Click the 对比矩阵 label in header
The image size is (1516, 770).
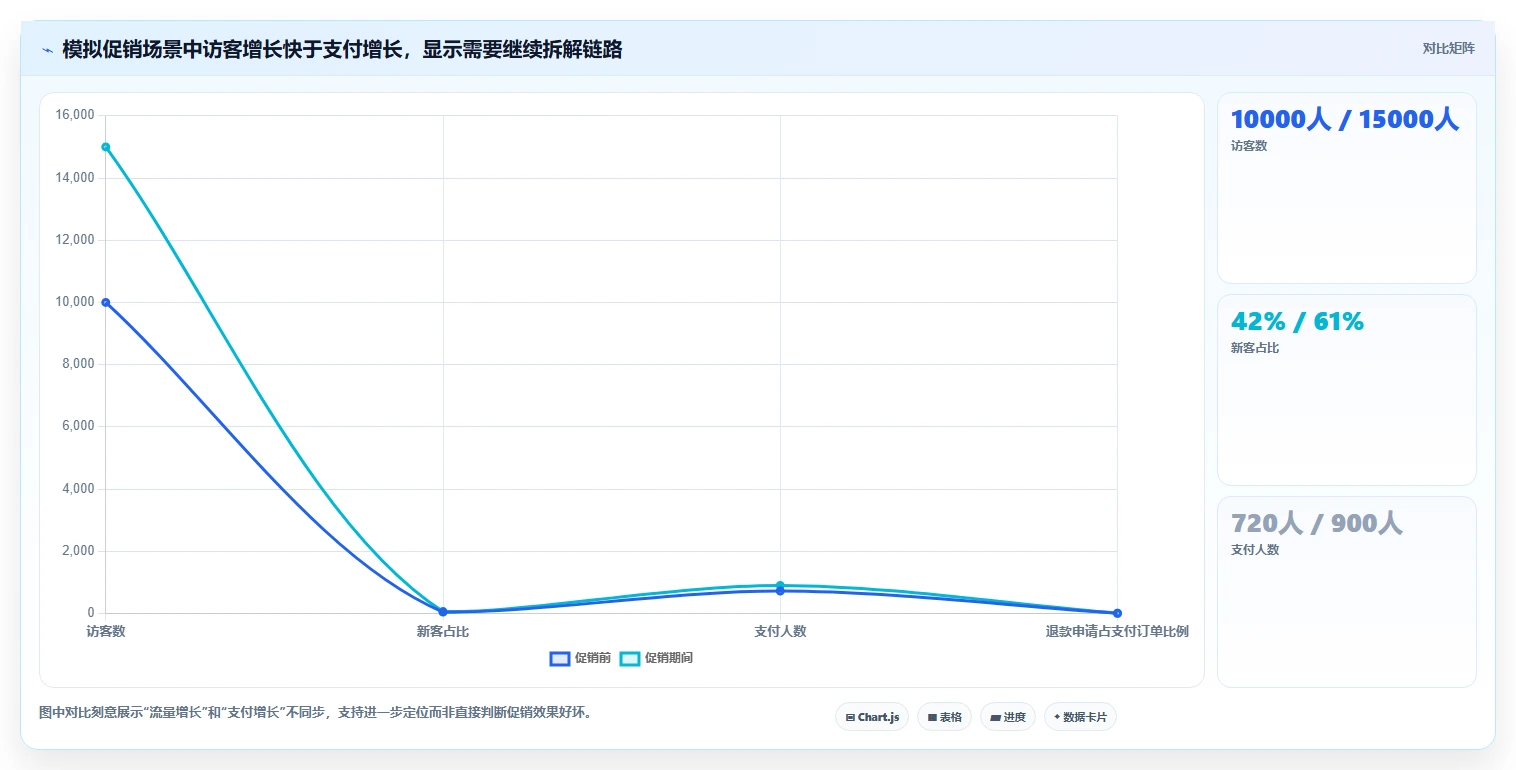[x=1448, y=49]
